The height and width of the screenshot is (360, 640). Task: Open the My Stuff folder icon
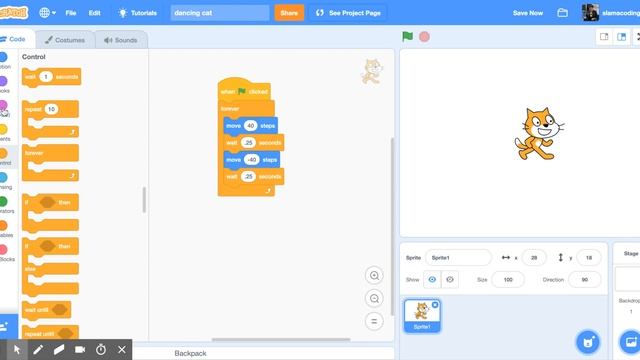pos(562,13)
